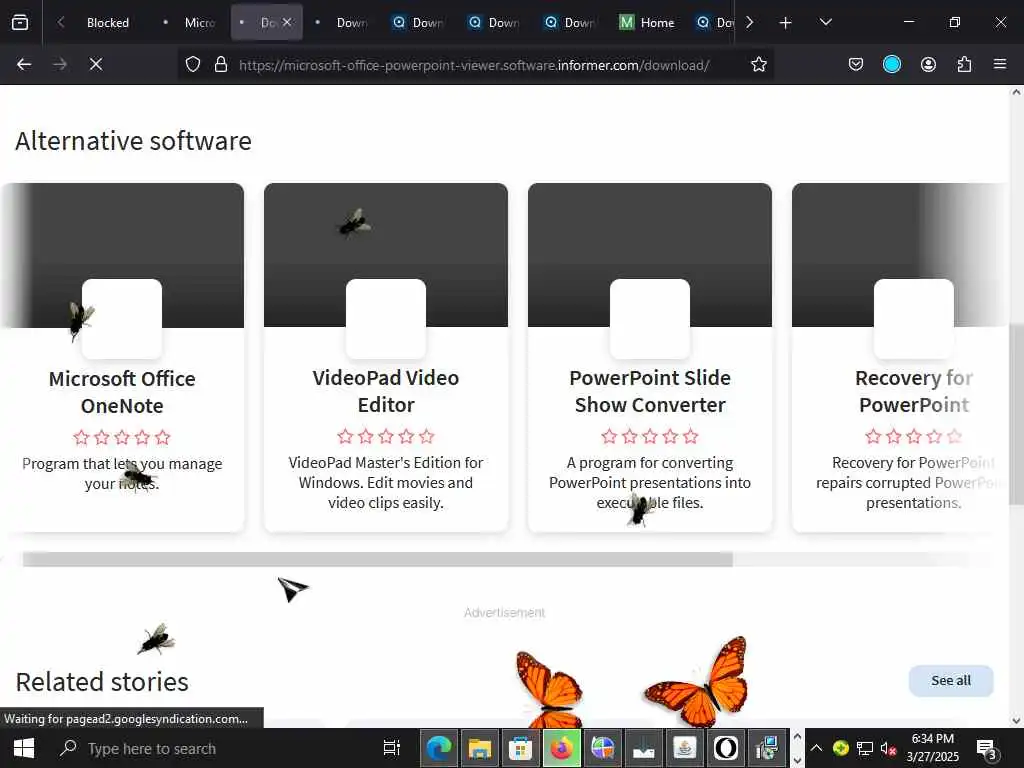This screenshot has width=1024, height=768.
Task: Launch Microsoft Edge from the taskbar
Action: click(438, 748)
